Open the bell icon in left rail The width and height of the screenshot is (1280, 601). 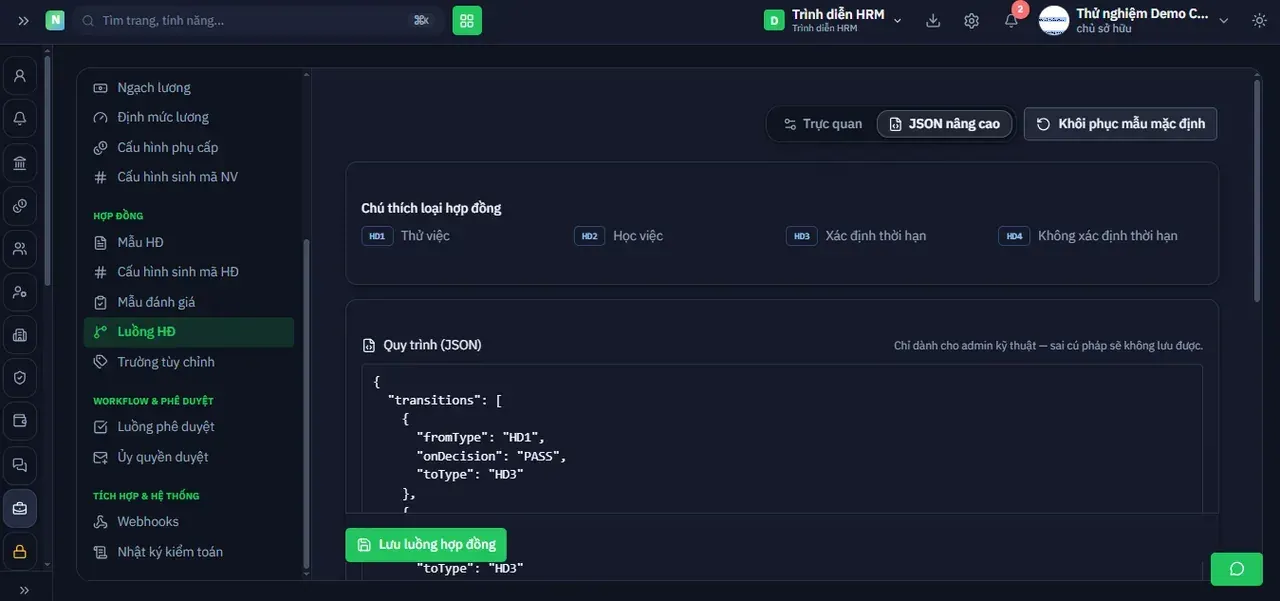pyautogui.click(x=20, y=119)
